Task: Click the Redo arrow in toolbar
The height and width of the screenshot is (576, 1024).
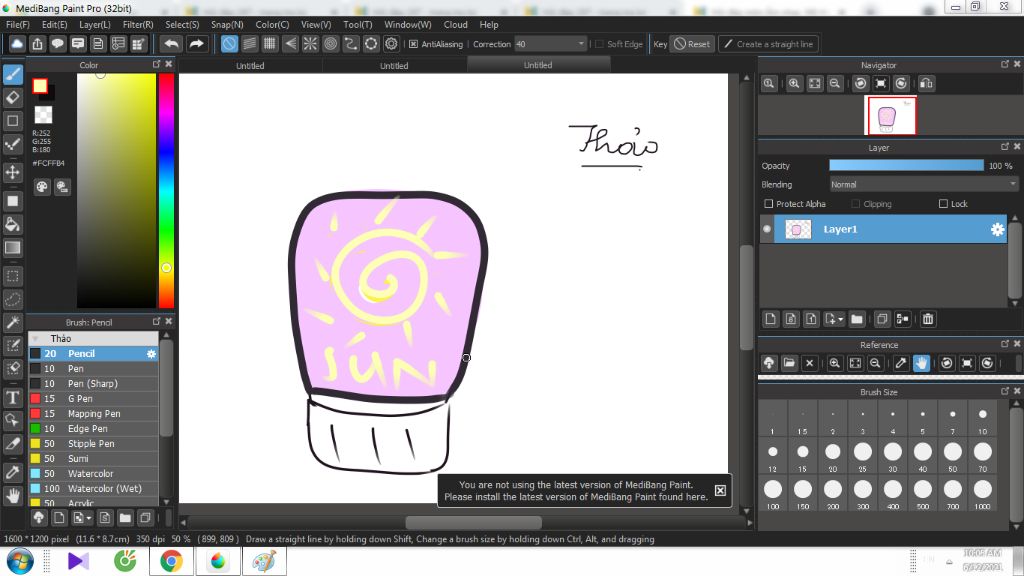Action: [196, 44]
